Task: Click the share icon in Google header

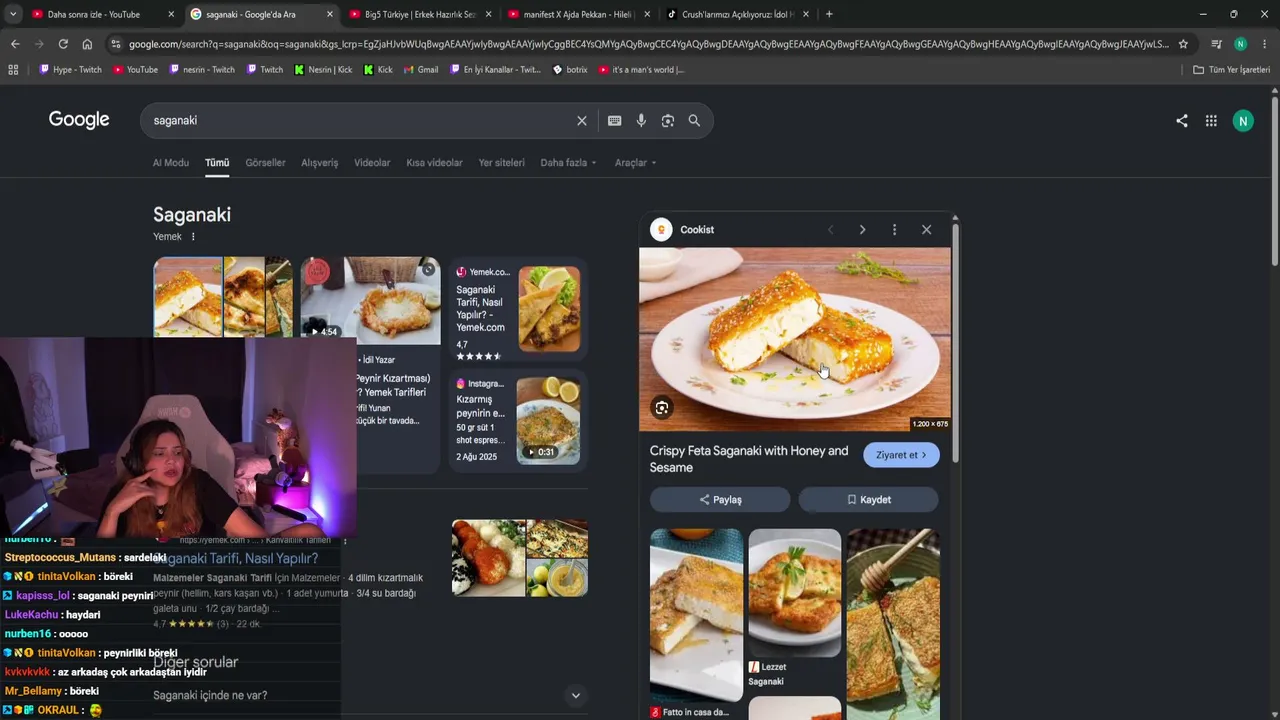Action: pyautogui.click(x=1182, y=121)
